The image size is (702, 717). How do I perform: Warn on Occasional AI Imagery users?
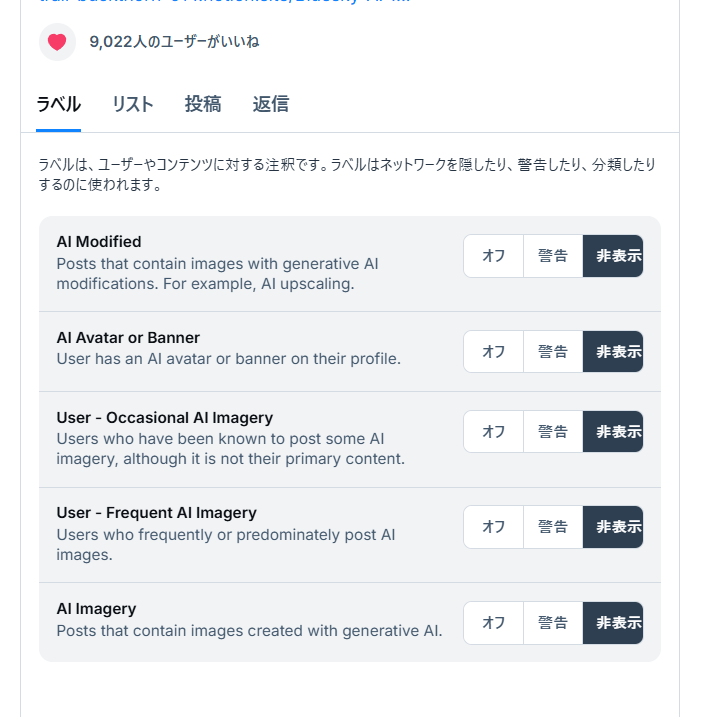(x=553, y=432)
